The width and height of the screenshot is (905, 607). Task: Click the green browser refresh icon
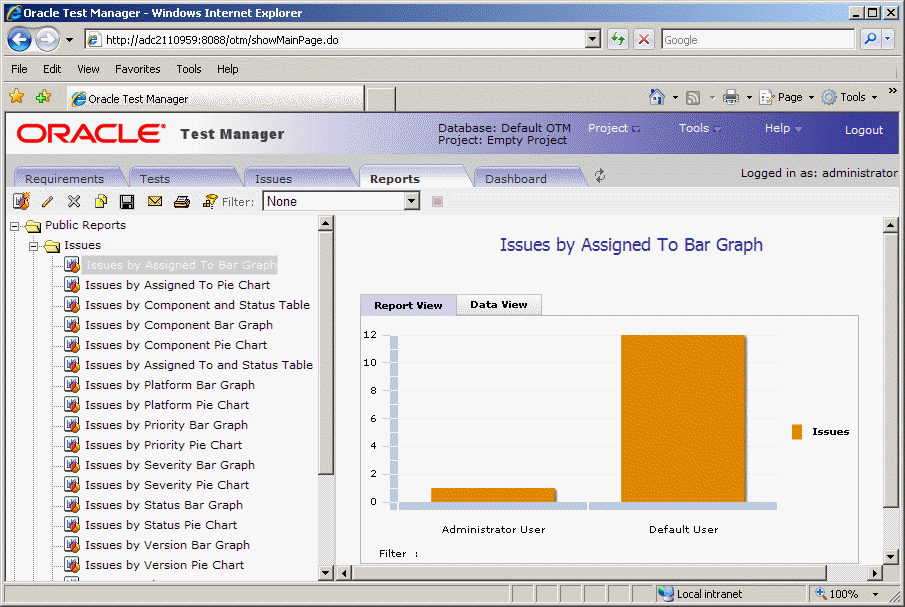(618, 39)
